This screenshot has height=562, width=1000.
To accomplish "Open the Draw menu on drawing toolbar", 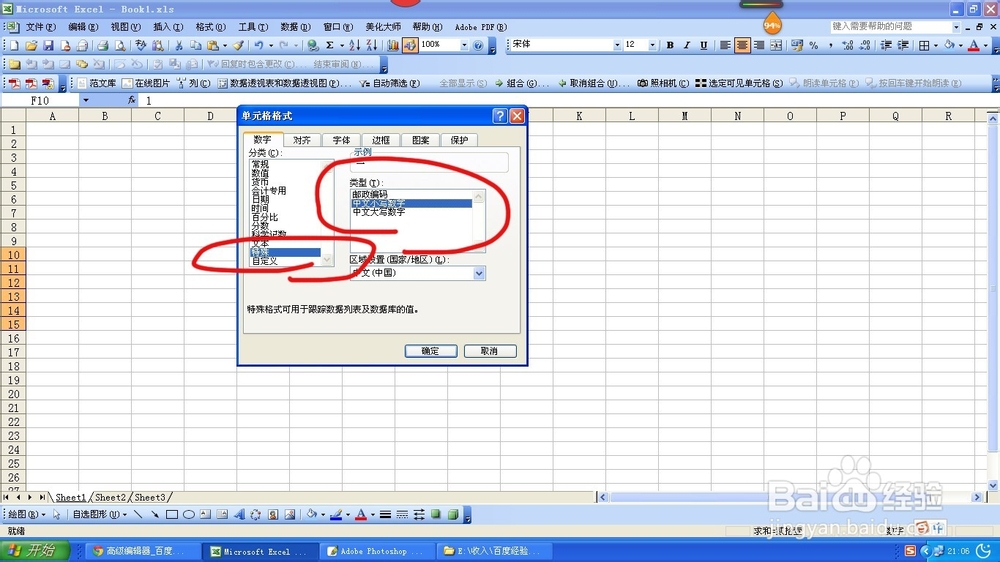I will tap(26, 515).
